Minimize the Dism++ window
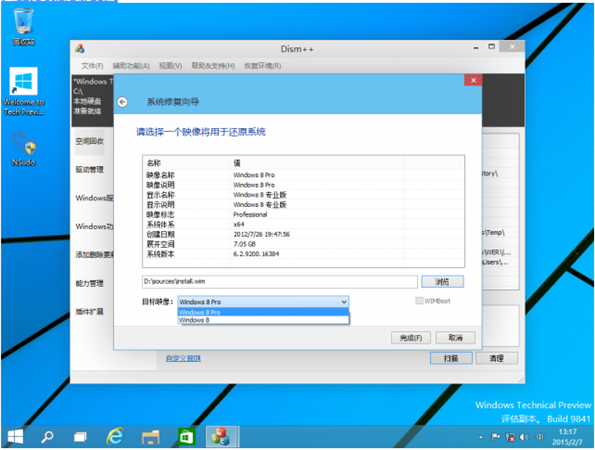 (476, 47)
